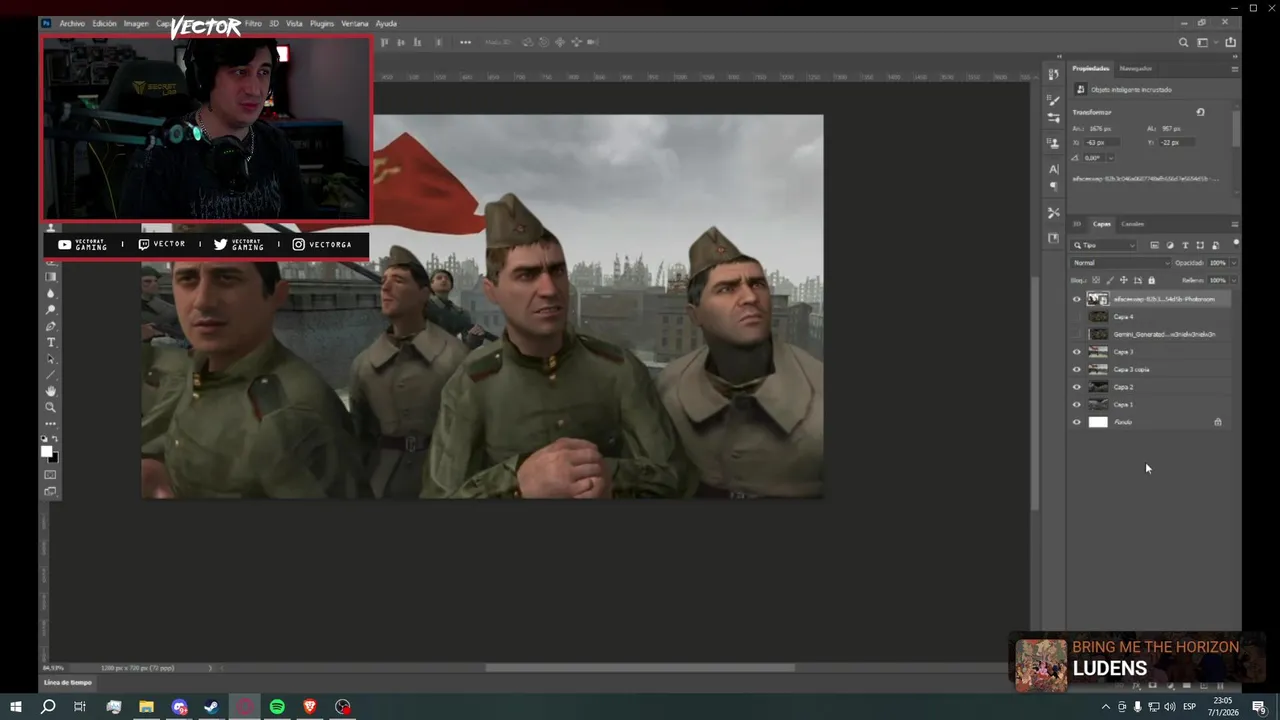
Task: Open the Brush Settings panel icon
Action: pos(1053,118)
